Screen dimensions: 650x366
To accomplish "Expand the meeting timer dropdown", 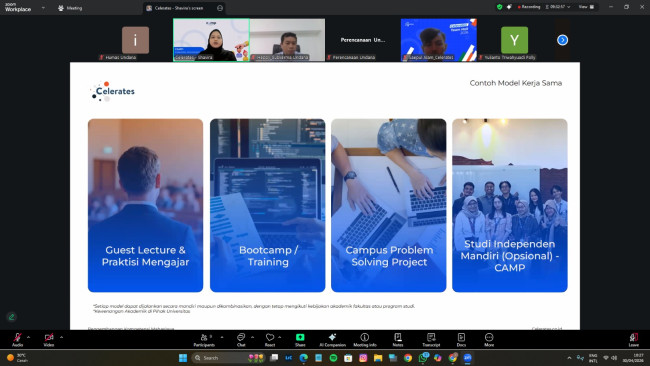I will coord(558,7).
